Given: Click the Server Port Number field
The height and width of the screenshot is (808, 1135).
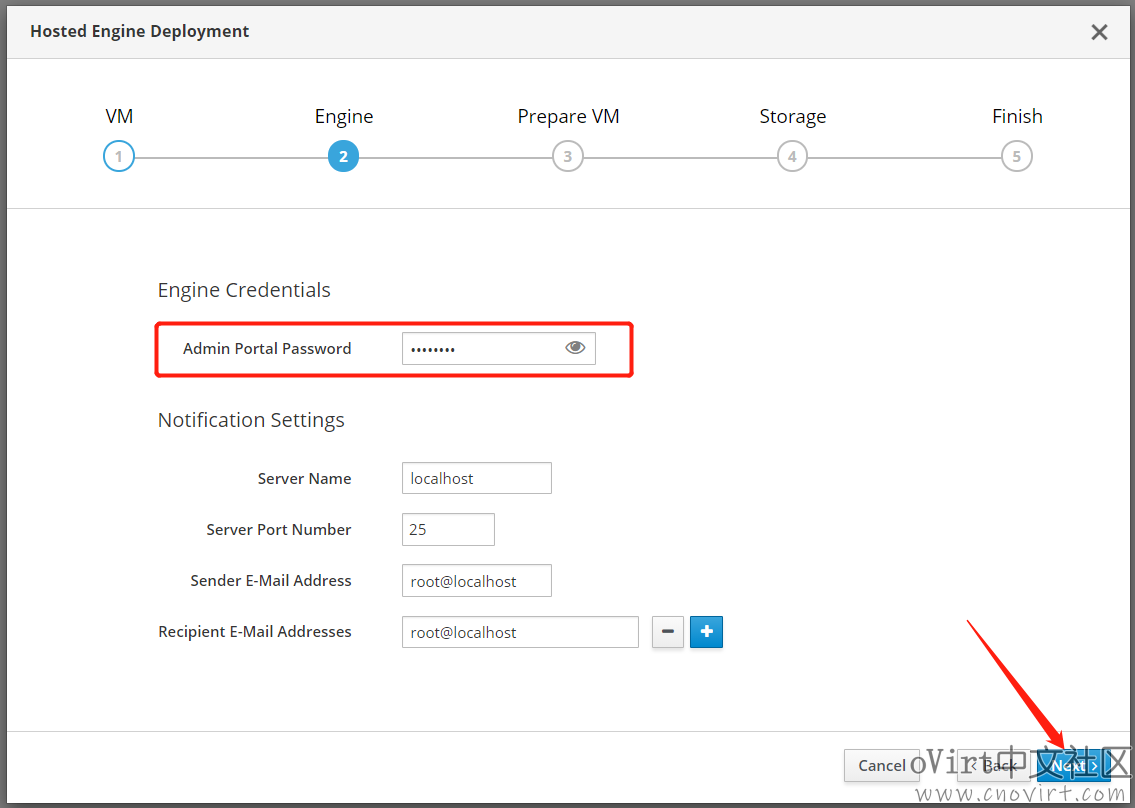Looking at the screenshot, I should [448, 529].
